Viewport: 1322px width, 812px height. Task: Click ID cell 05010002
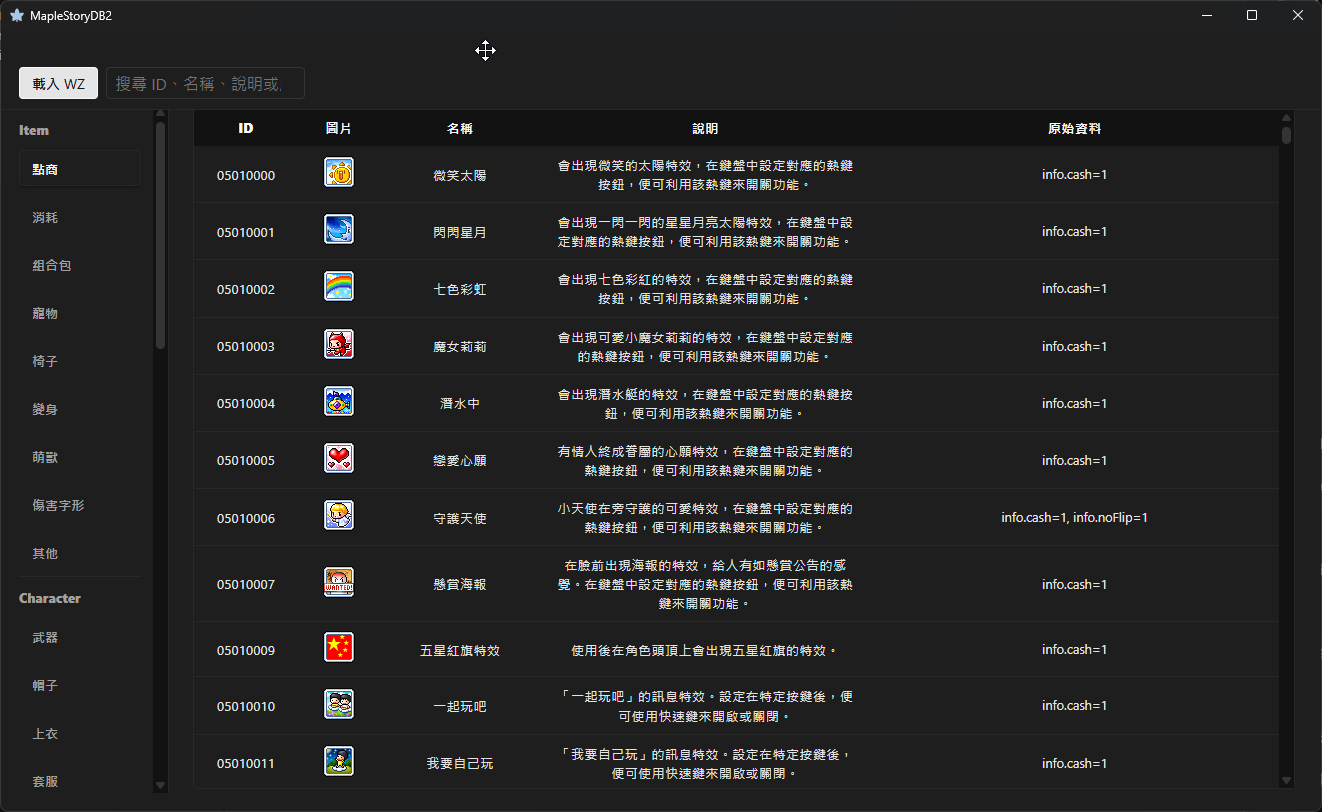pos(246,289)
